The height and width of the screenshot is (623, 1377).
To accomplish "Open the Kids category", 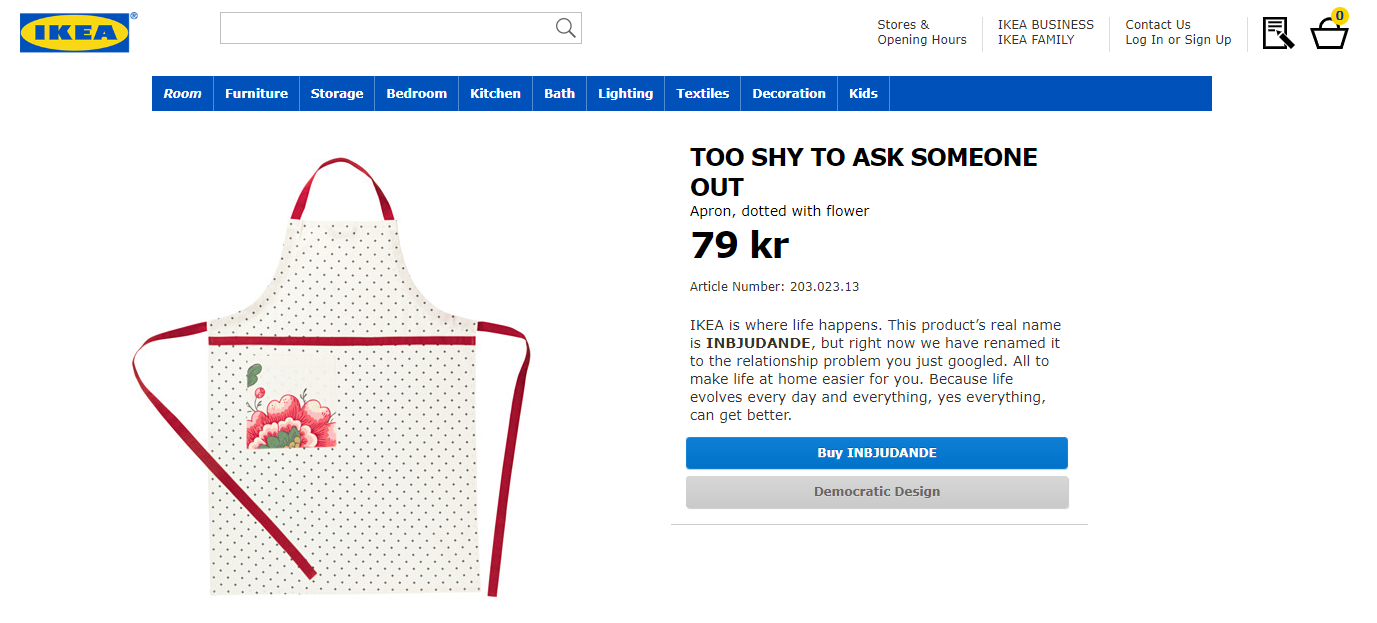I will tap(863, 93).
